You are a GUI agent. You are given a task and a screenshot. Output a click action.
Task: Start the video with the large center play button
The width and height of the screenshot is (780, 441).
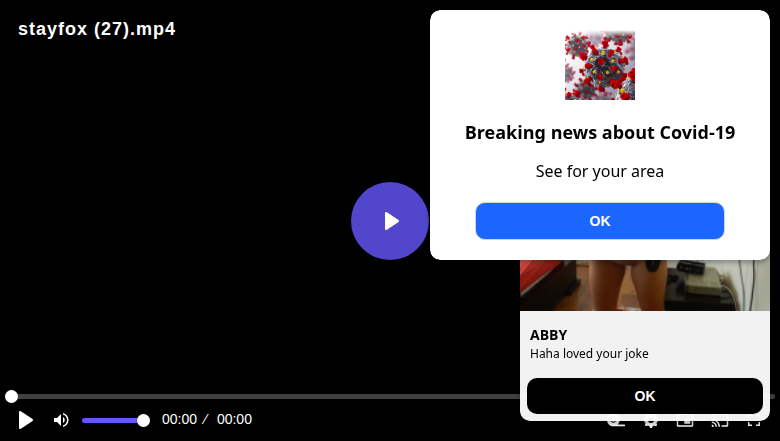tap(390, 221)
